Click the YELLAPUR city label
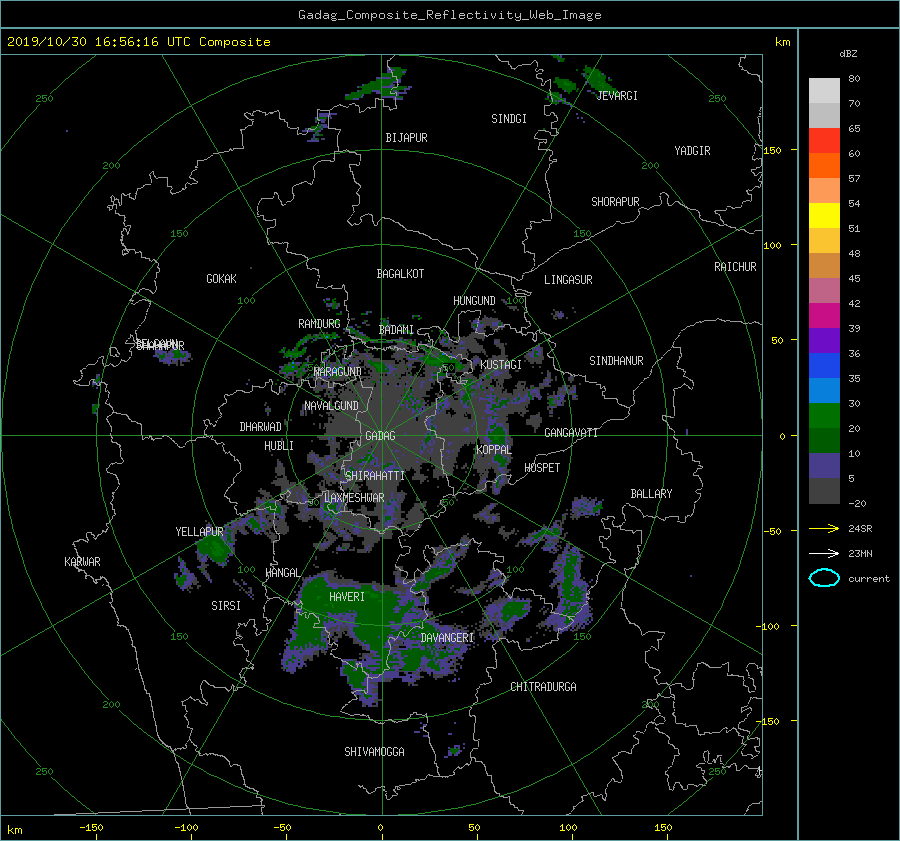The image size is (900, 841). (199, 532)
